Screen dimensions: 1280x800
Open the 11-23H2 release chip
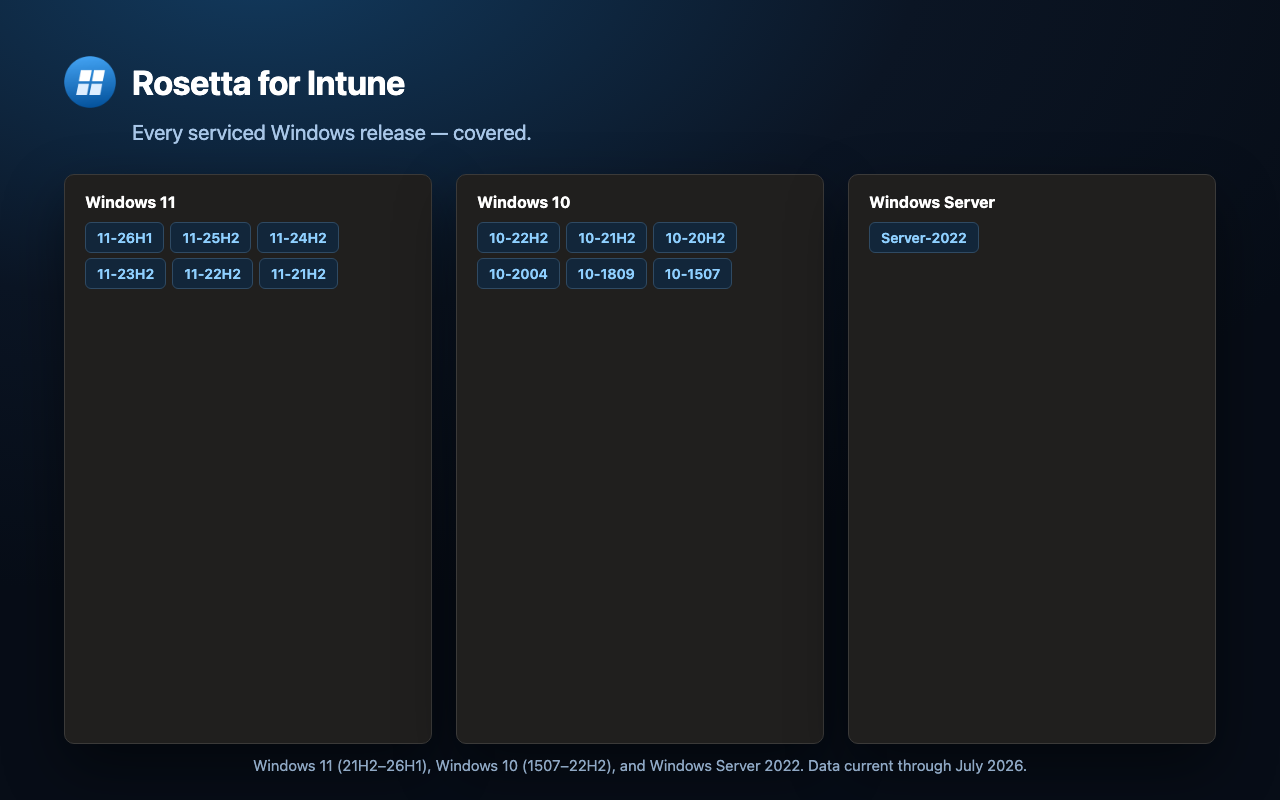[x=125, y=274]
